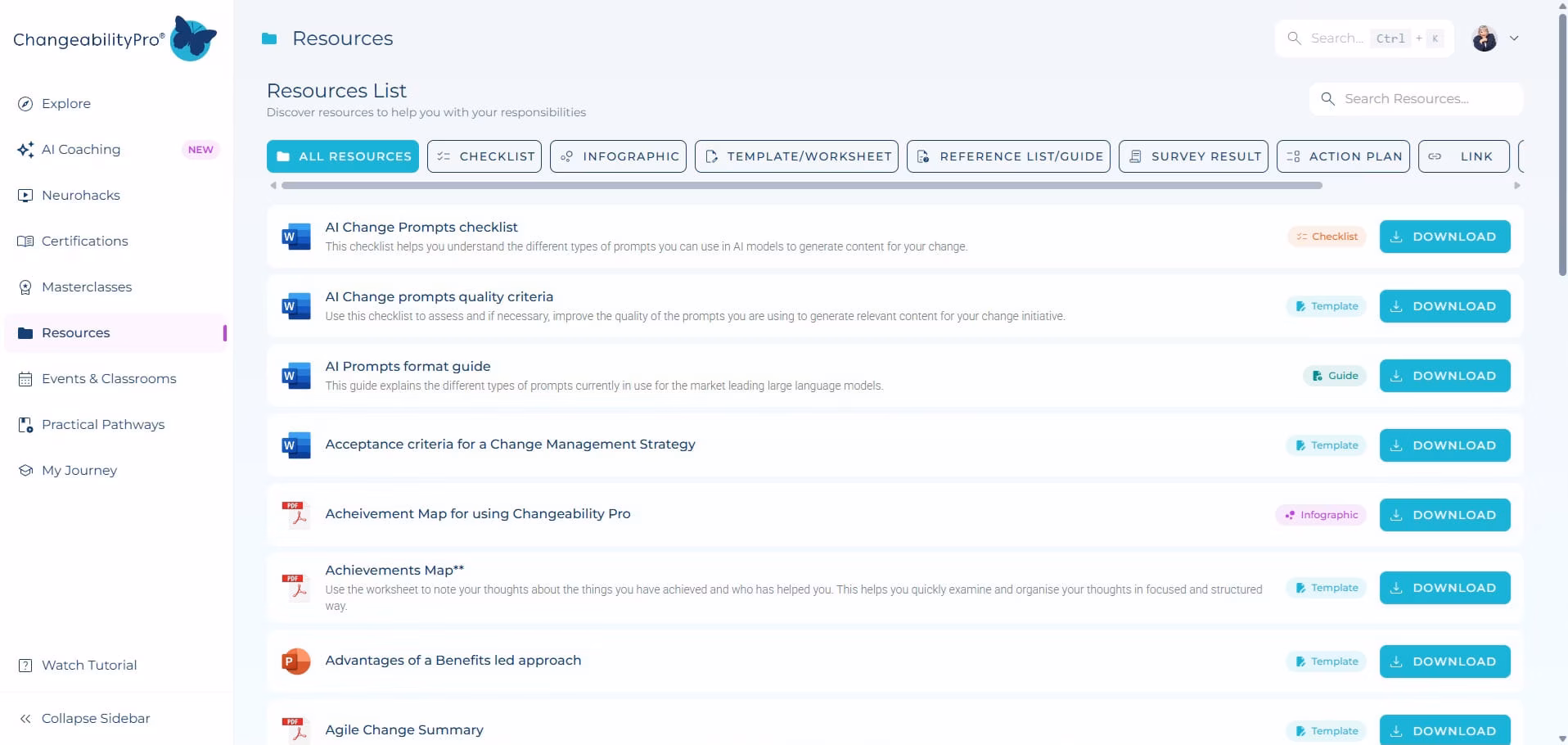Expand the user profile chevron menu
Image resolution: width=1568 pixels, height=745 pixels.
tap(1516, 38)
